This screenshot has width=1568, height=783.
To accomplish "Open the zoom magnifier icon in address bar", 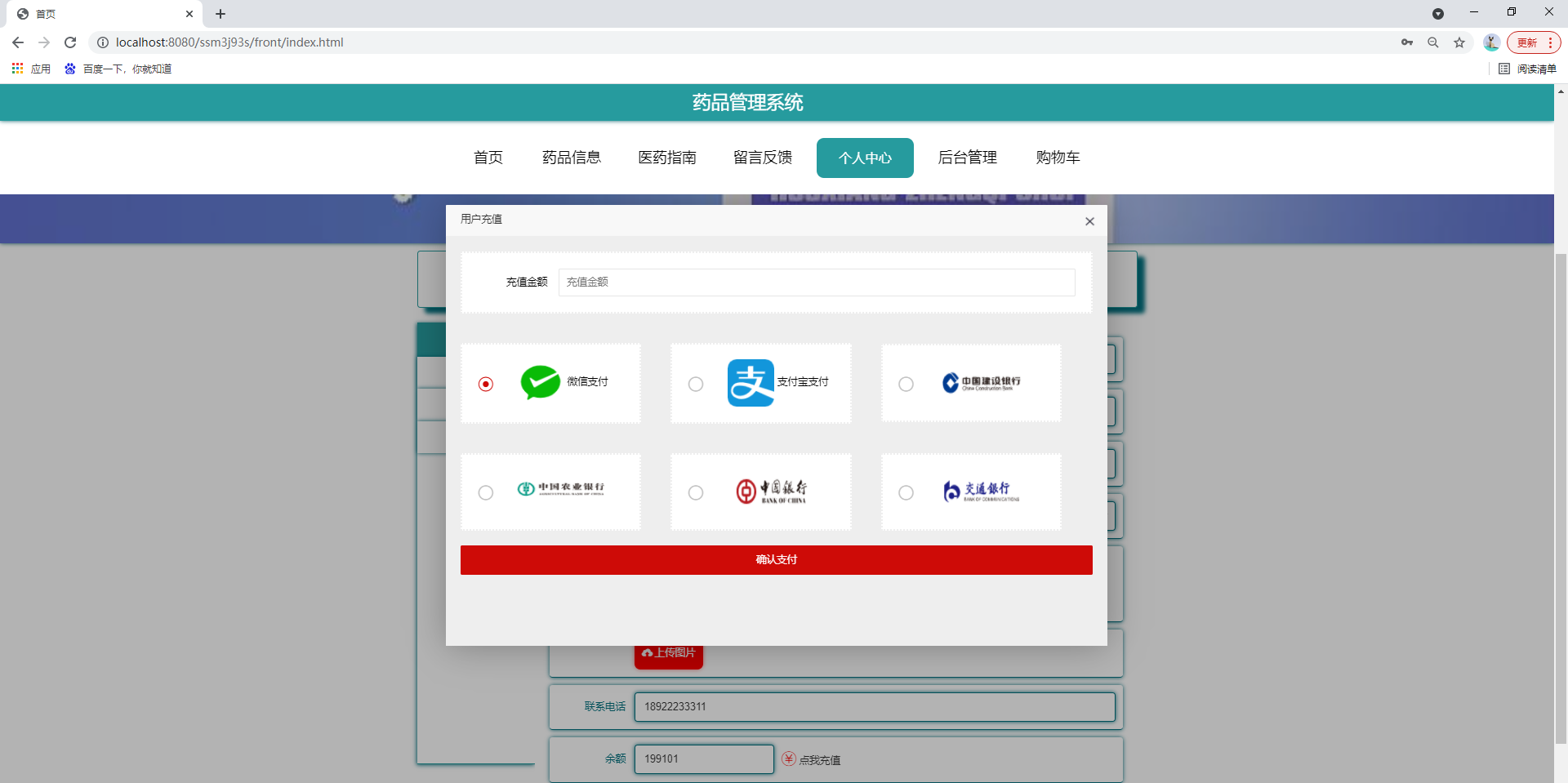I will (x=1433, y=42).
